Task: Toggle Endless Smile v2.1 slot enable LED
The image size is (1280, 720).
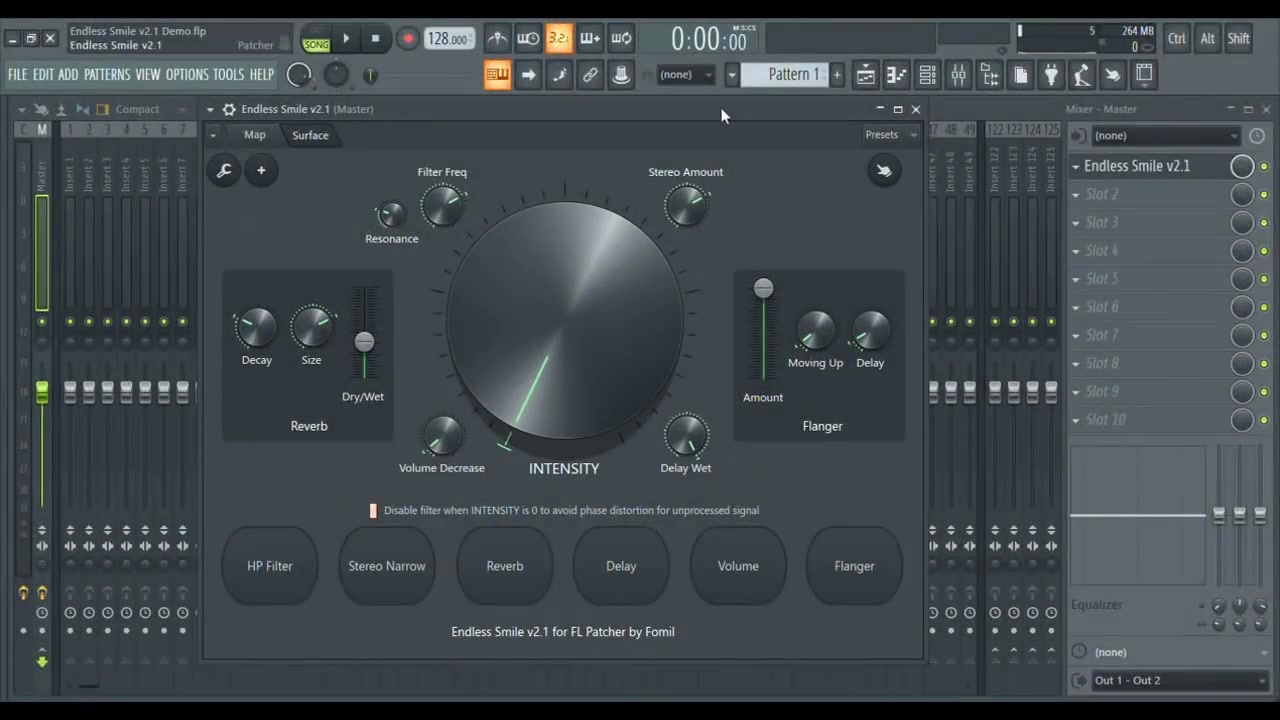Action: [x=1264, y=167]
